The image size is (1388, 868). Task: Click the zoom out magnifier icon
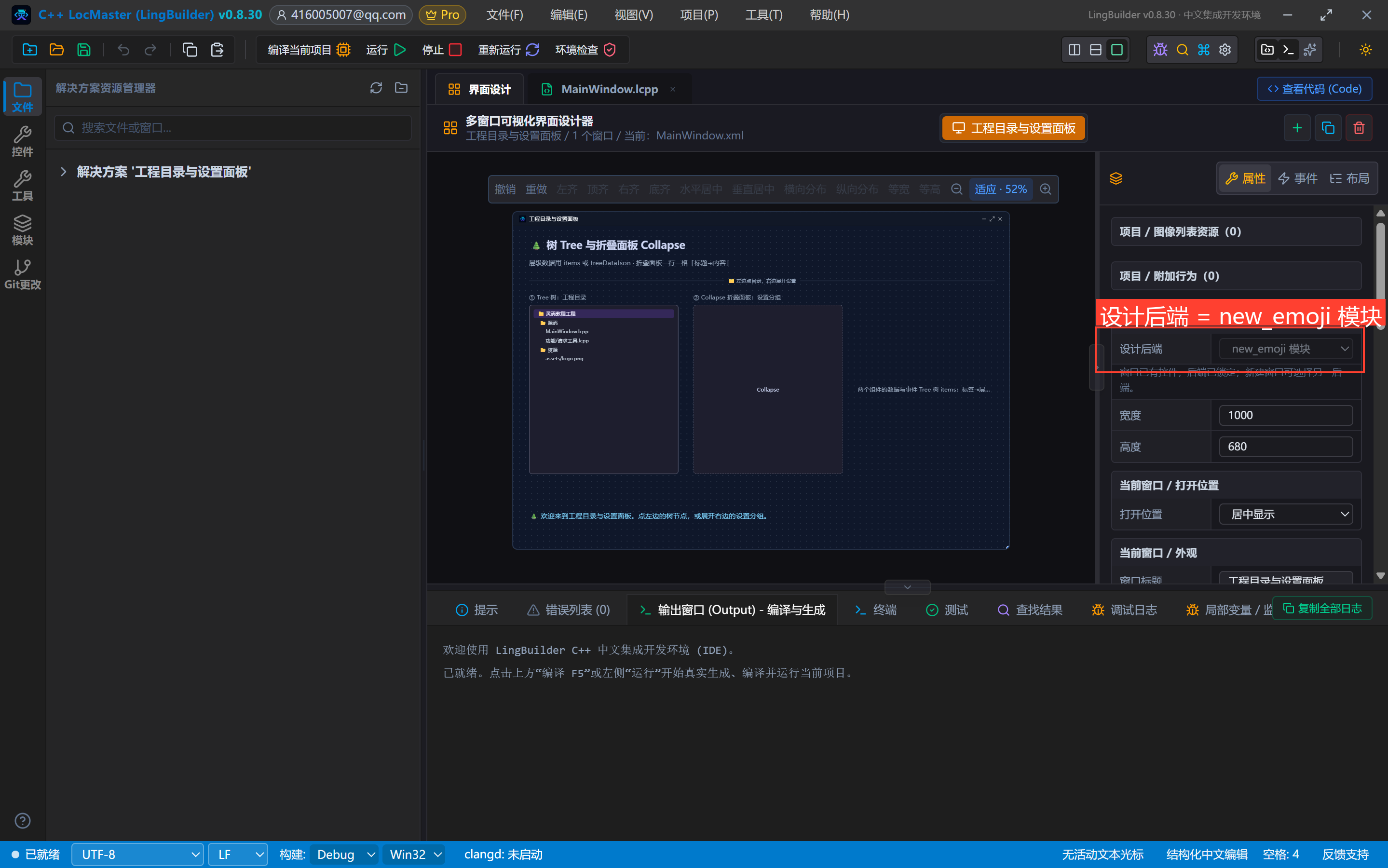pyautogui.click(x=957, y=190)
